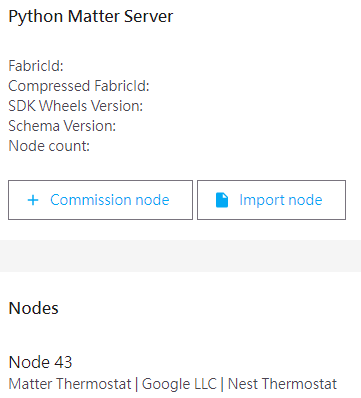The height and width of the screenshot is (398, 361).
Task: Click the Compressed FabricId label
Action: pos(79,86)
